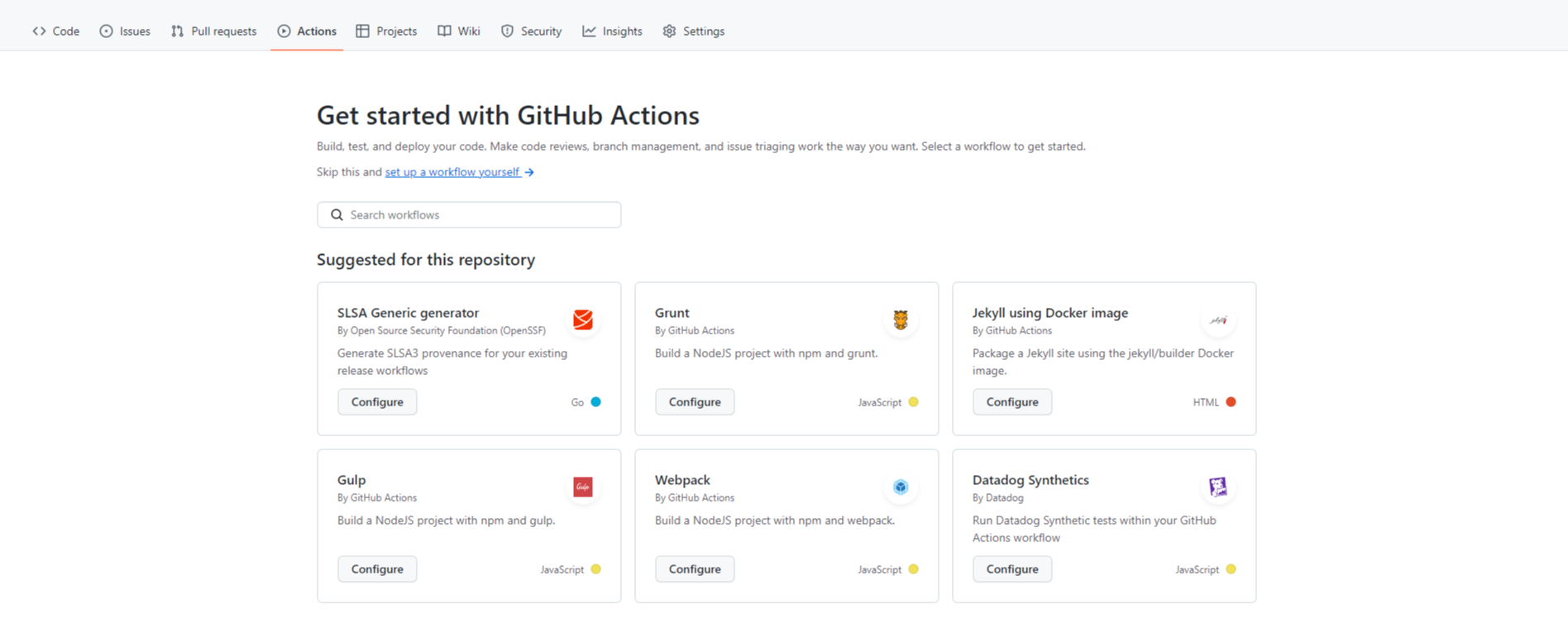The height and width of the screenshot is (624, 1568).
Task: Click the yellow JavaScript dot on Datadog card
Action: click(x=1231, y=569)
